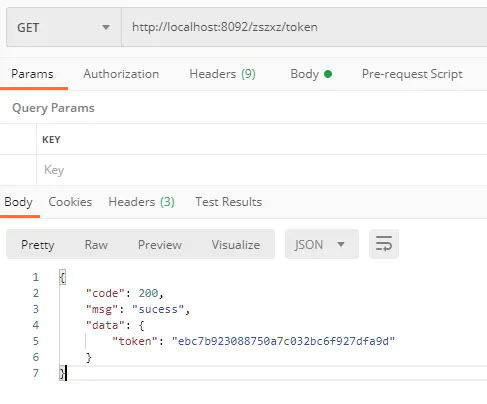The image size is (487, 404).
Task: Open the request Headers (9) tab
Action: point(222,74)
